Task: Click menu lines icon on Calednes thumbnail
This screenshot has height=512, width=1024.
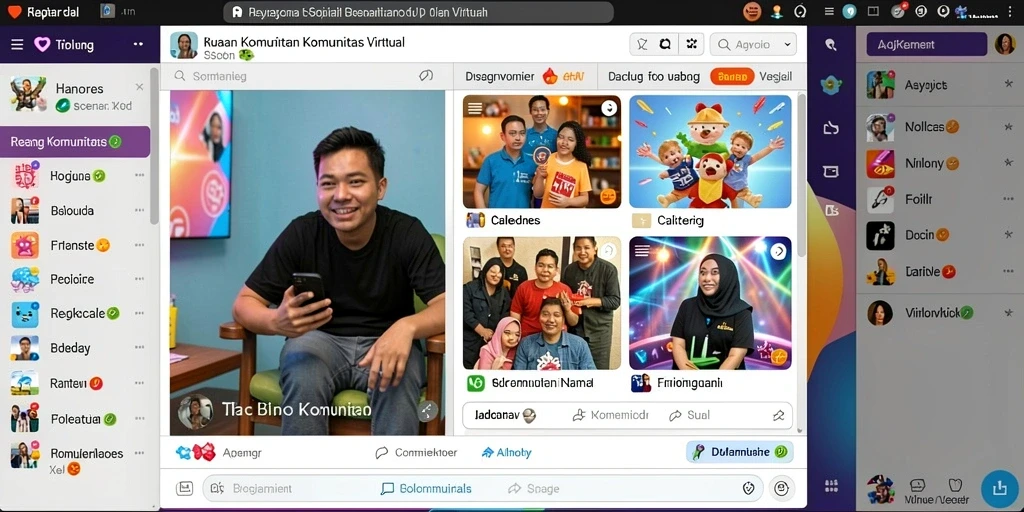Action: coord(475,108)
